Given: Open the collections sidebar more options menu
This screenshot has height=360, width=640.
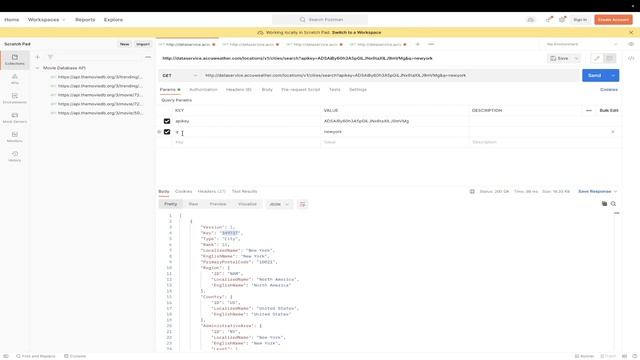Looking at the screenshot, I should coord(148,57).
